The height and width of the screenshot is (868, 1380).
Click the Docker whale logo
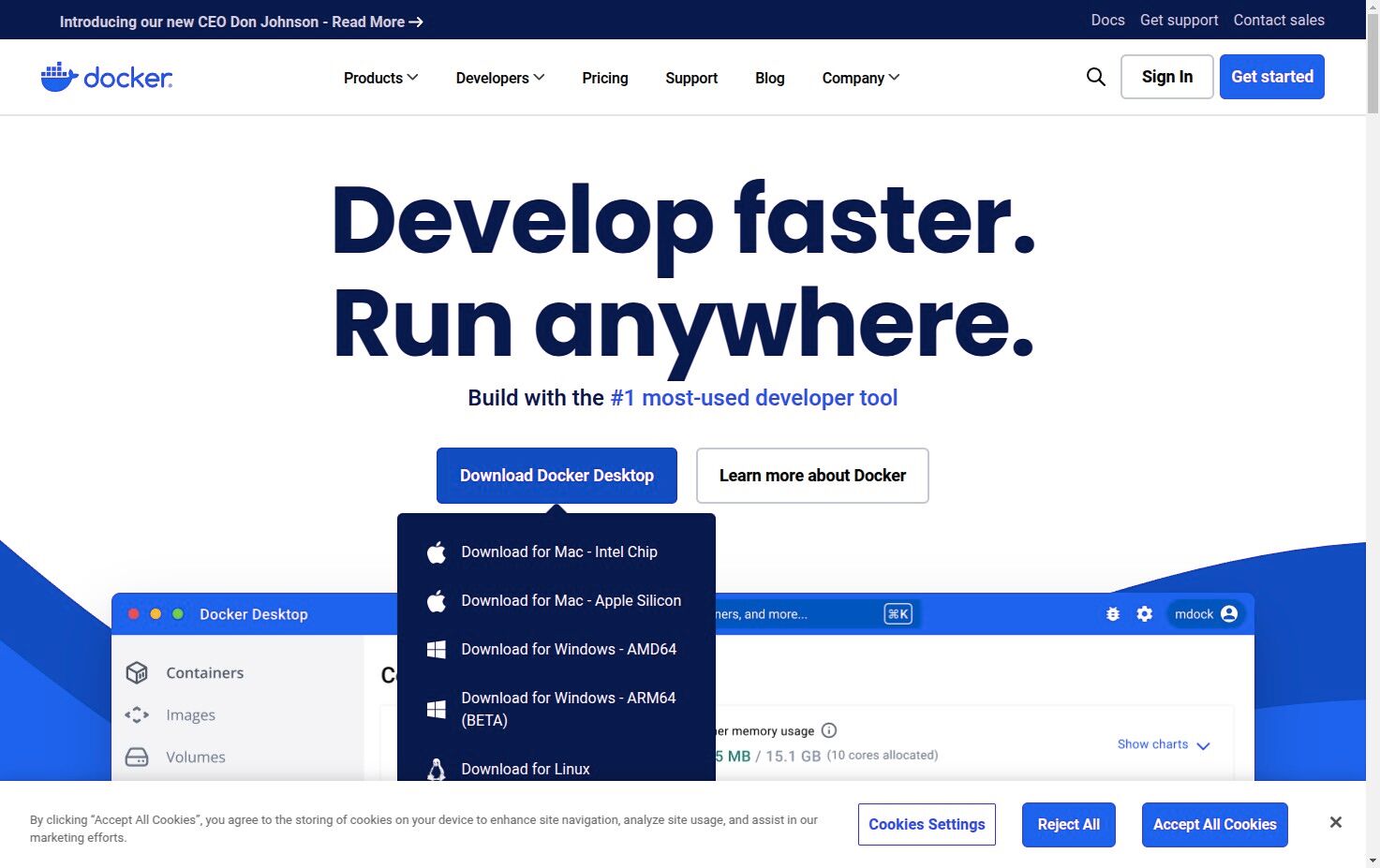tap(60, 76)
